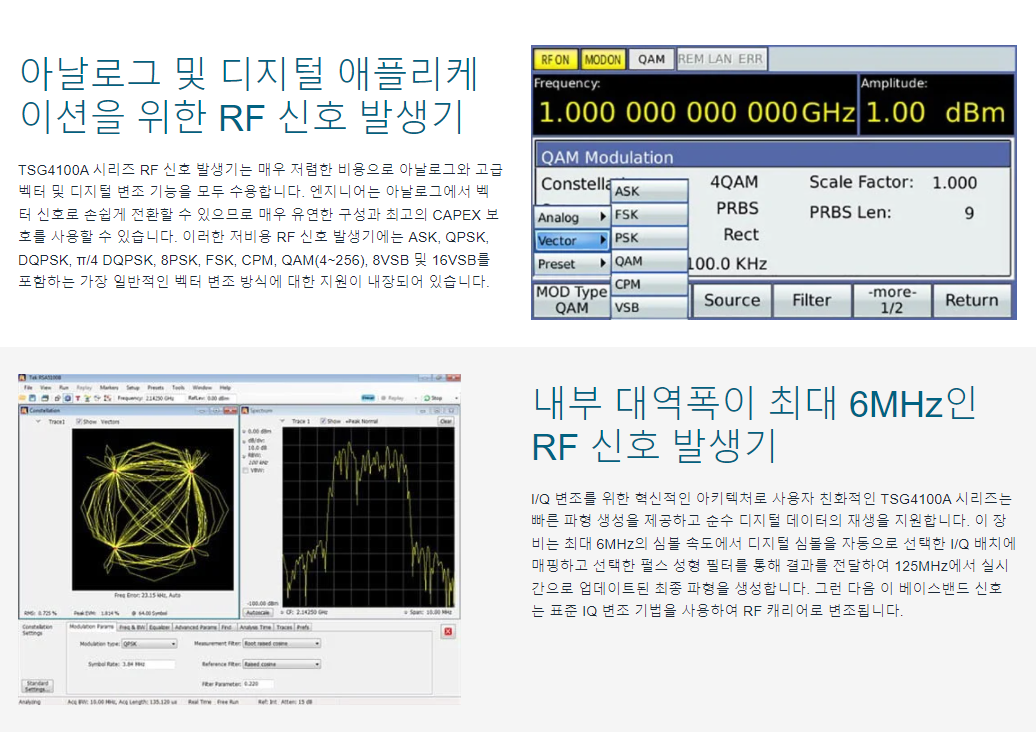Click the Constellation panel title icon

23,409
